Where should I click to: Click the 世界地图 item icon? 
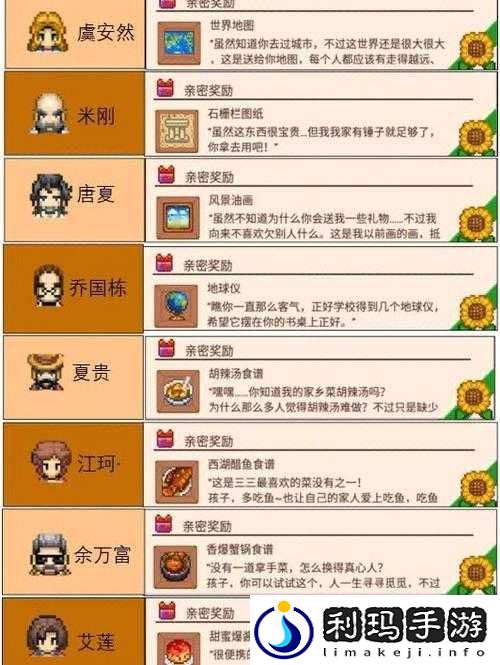179,43
